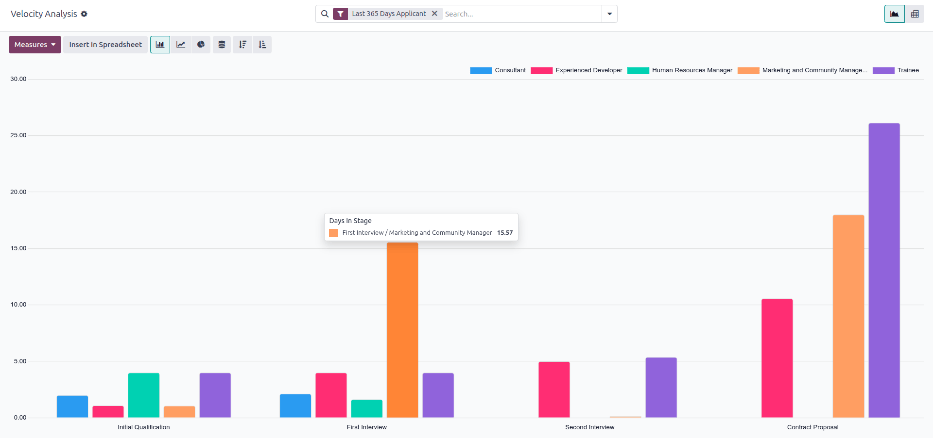Switch to bar chart mode

click(160, 45)
